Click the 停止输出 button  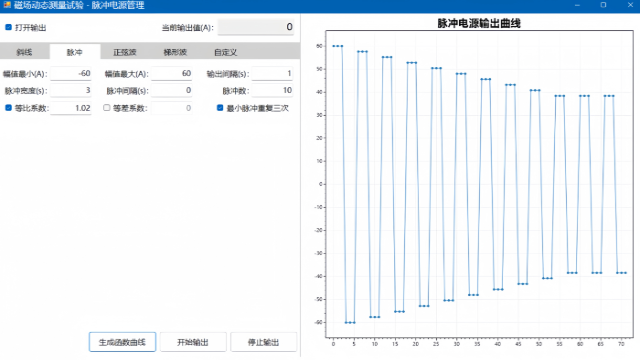tap(264, 342)
